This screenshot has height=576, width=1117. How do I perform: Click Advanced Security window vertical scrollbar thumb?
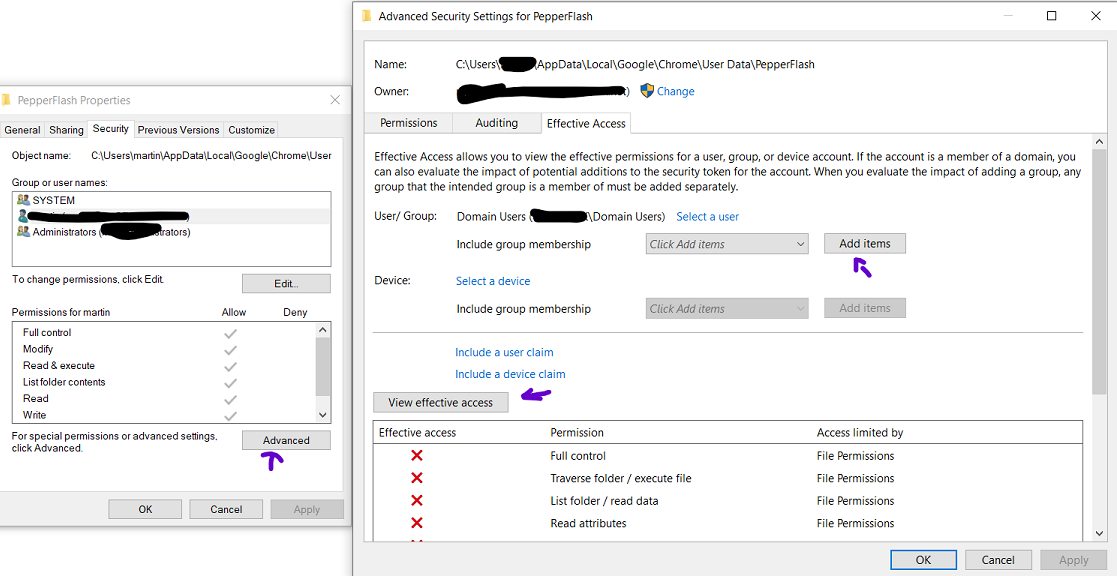pos(1098,269)
